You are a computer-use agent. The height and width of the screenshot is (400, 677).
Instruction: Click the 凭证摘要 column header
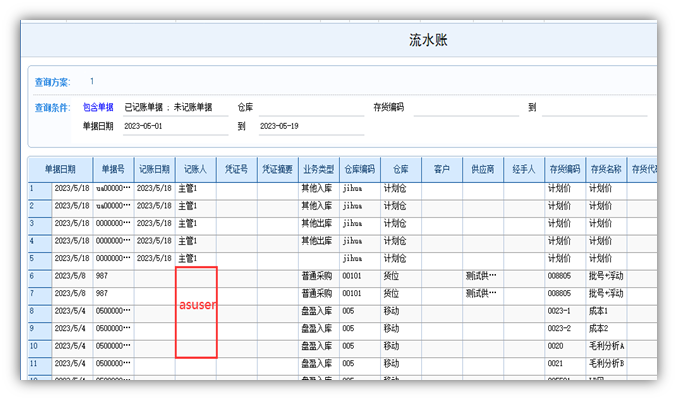click(x=278, y=169)
